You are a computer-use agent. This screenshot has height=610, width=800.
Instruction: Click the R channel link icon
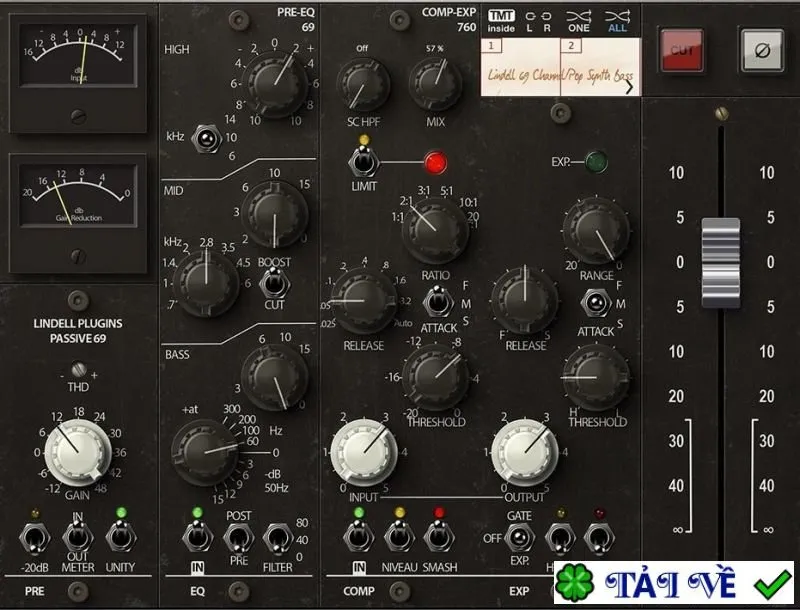coord(546,22)
